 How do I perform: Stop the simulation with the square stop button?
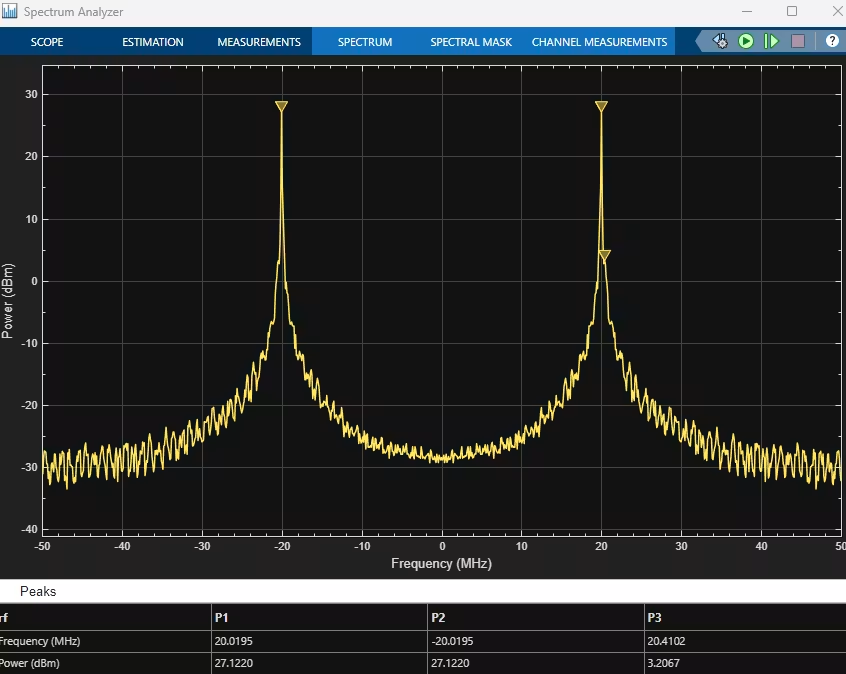(x=798, y=42)
